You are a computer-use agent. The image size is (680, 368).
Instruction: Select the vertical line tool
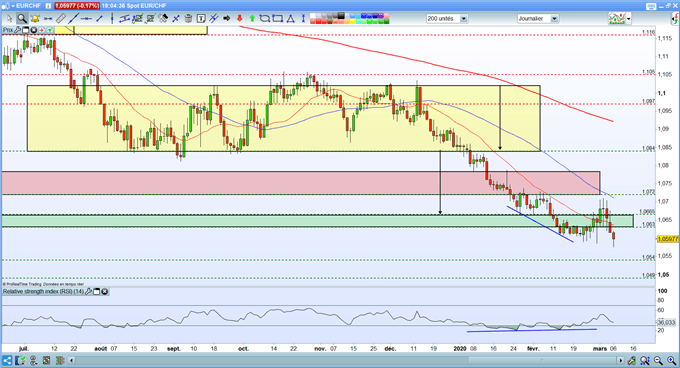pos(112,19)
